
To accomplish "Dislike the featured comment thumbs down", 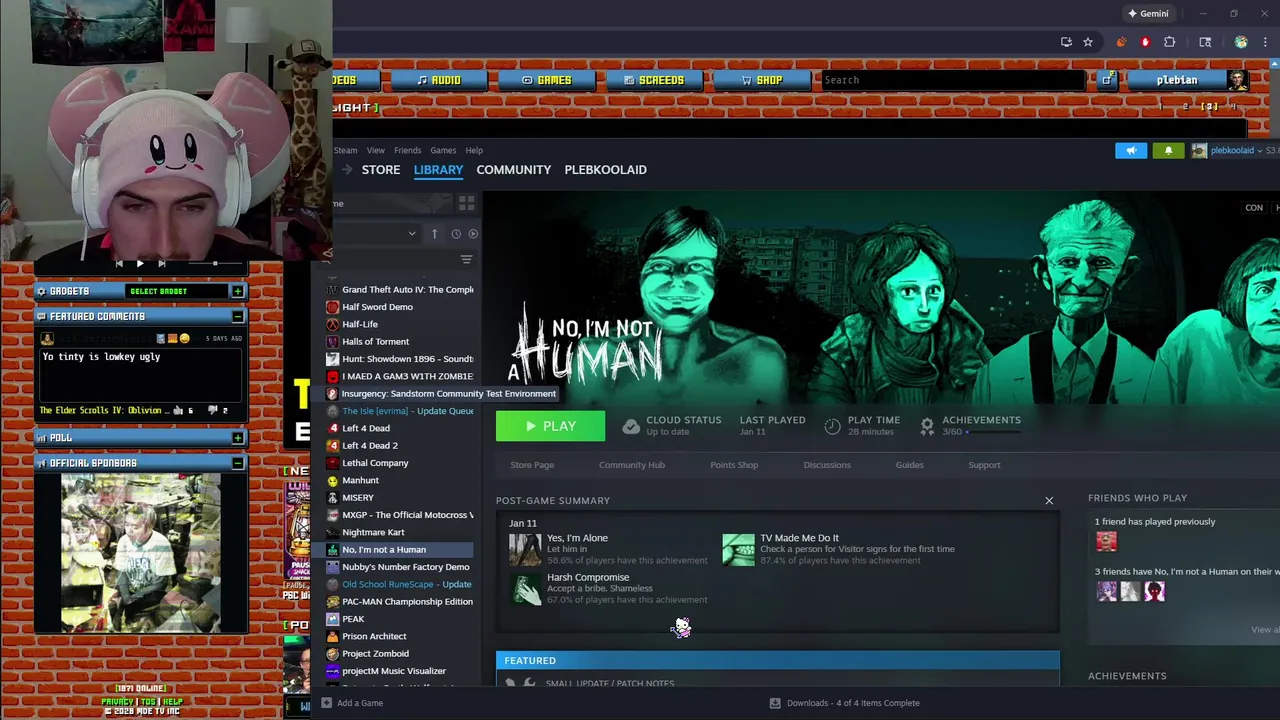I will coord(212,410).
